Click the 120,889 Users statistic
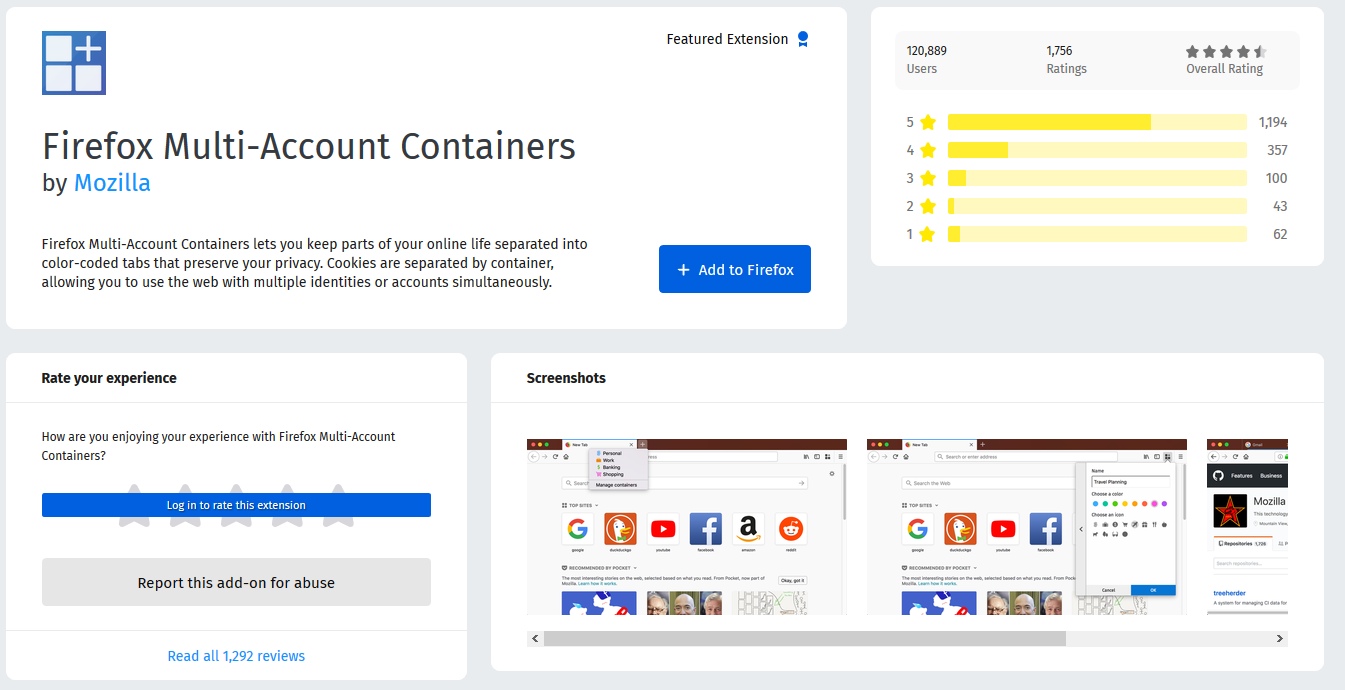 point(927,59)
